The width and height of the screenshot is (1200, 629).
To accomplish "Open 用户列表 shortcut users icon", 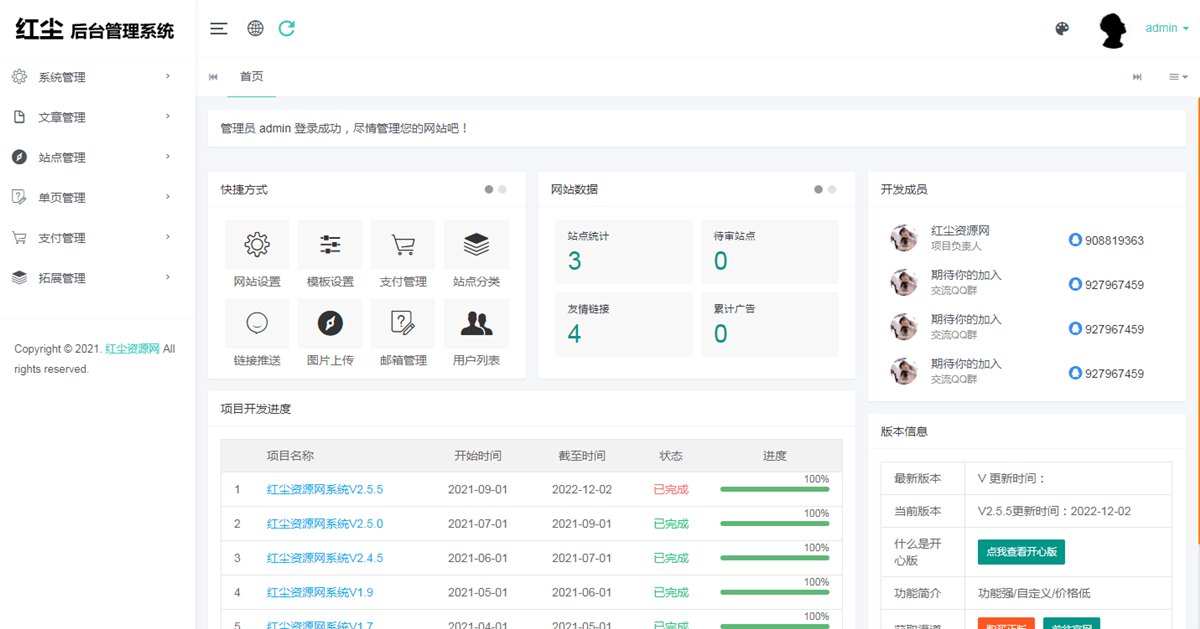I will coord(476,323).
